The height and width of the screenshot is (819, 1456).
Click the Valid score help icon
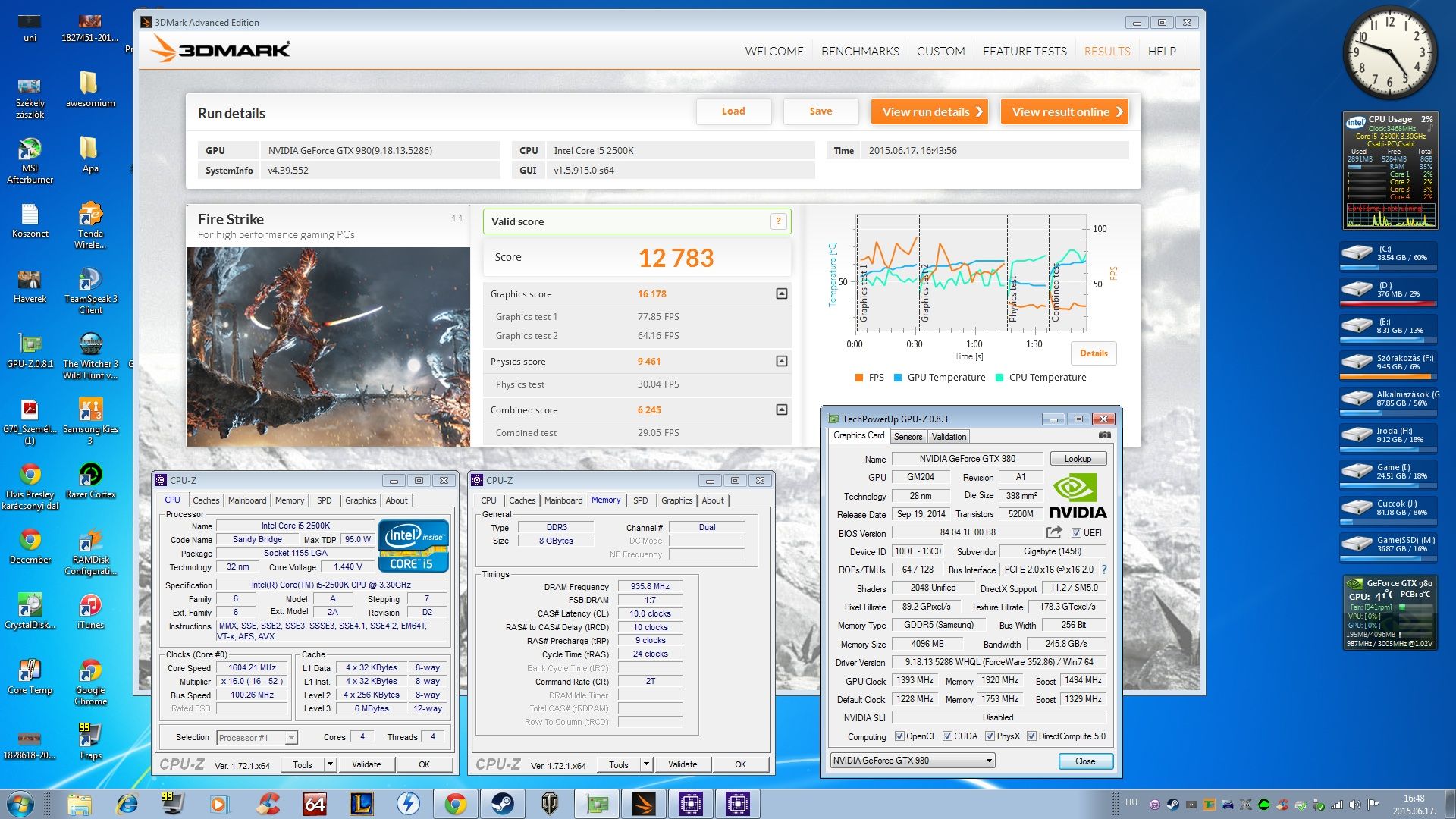point(778,221)
